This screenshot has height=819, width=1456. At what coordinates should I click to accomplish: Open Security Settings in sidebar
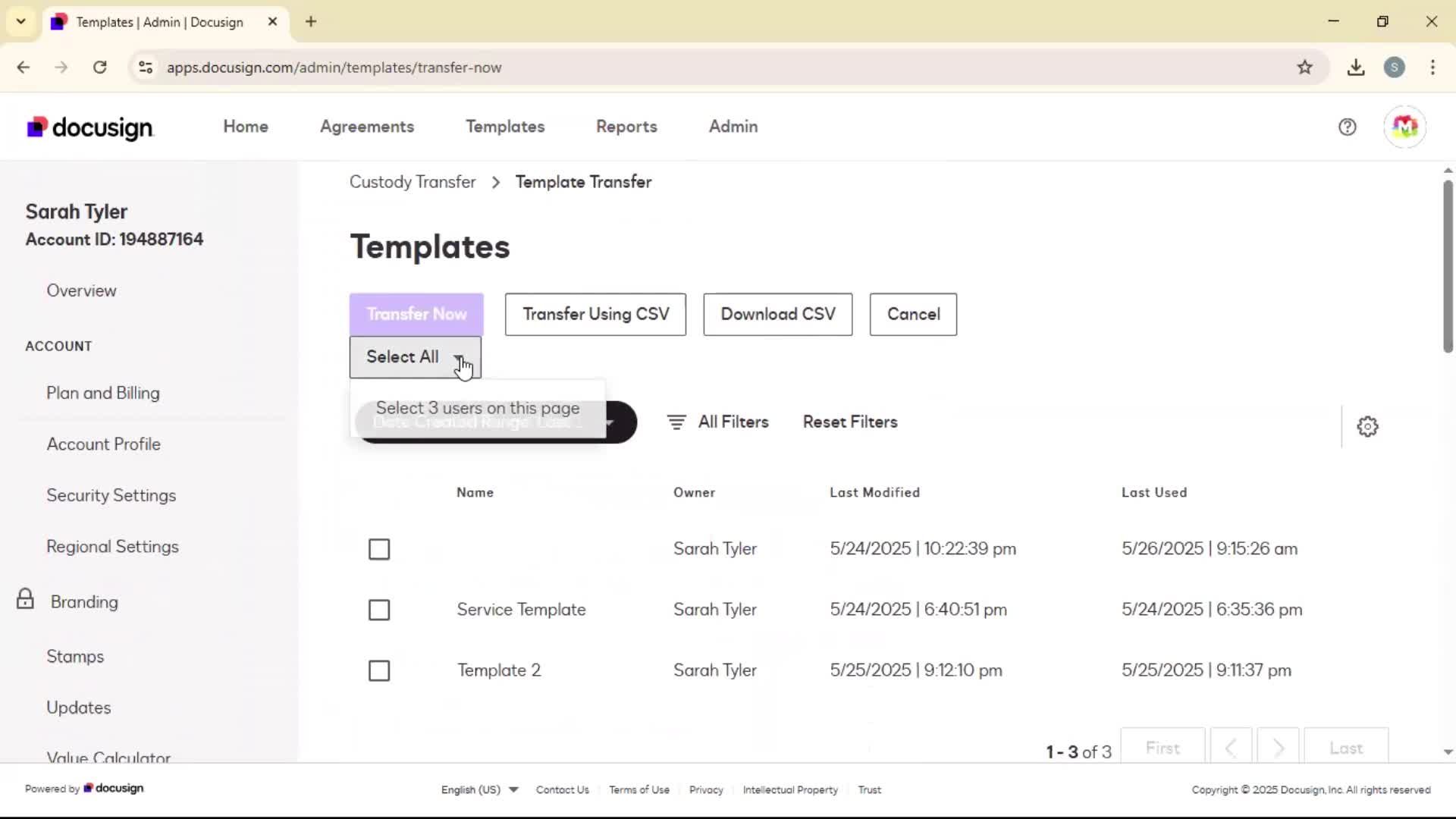(111, 495)
